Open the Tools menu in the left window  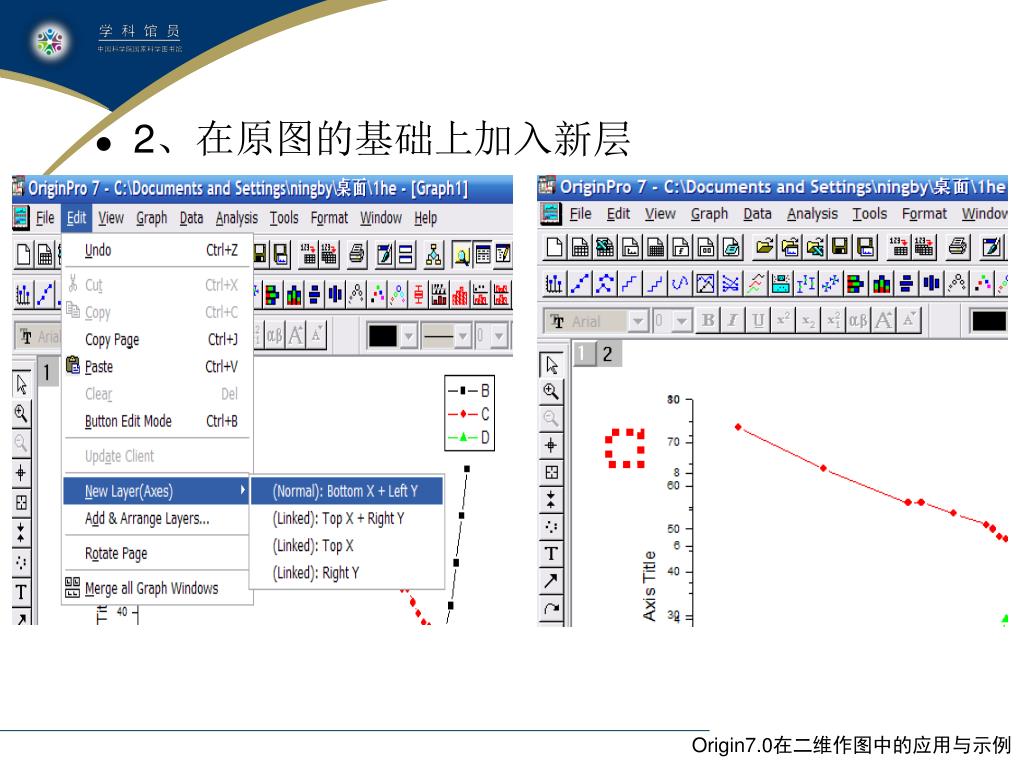pos(284,217)
